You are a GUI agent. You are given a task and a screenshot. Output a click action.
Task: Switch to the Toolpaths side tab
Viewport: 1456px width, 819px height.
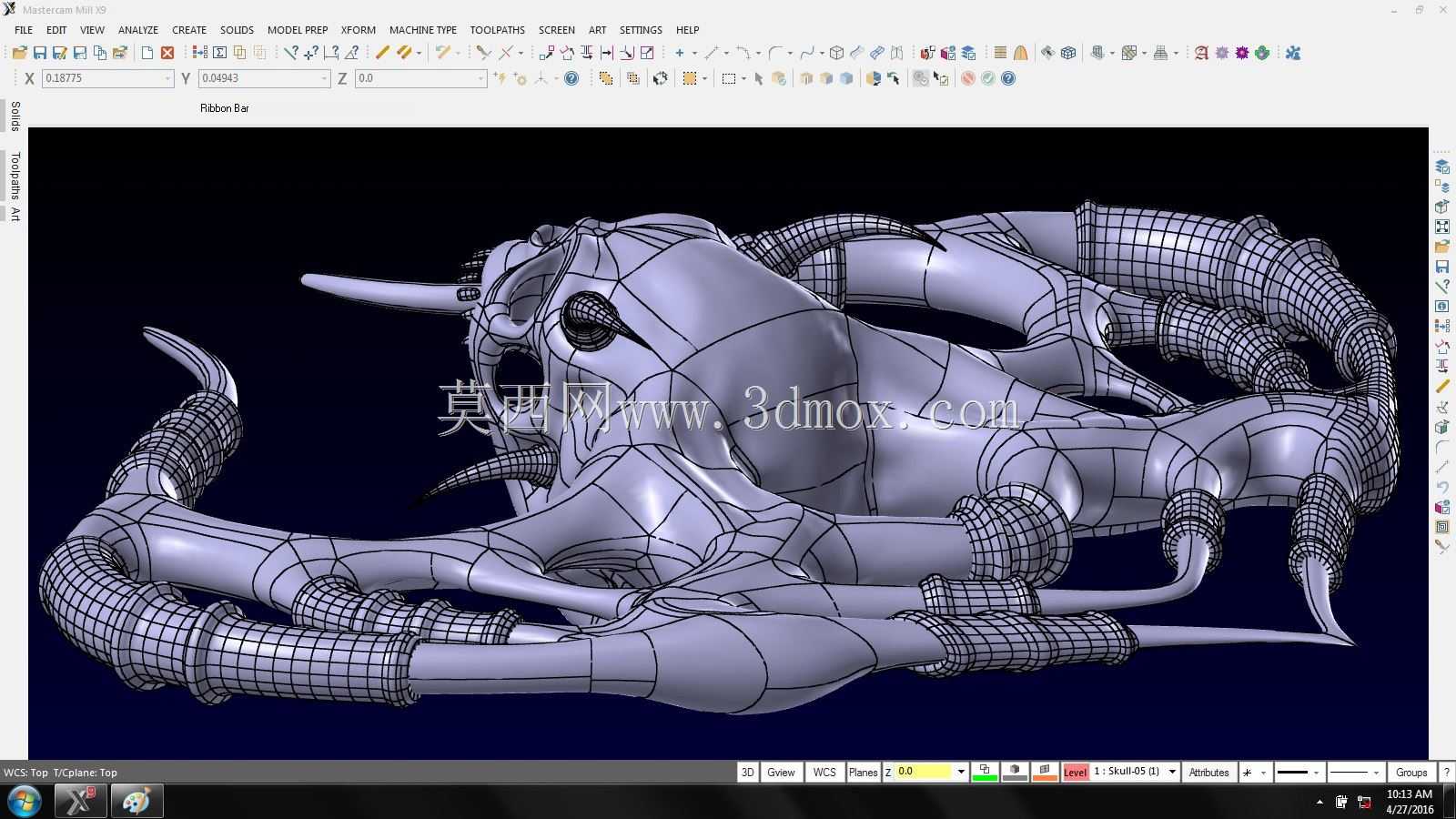point(15,176)
